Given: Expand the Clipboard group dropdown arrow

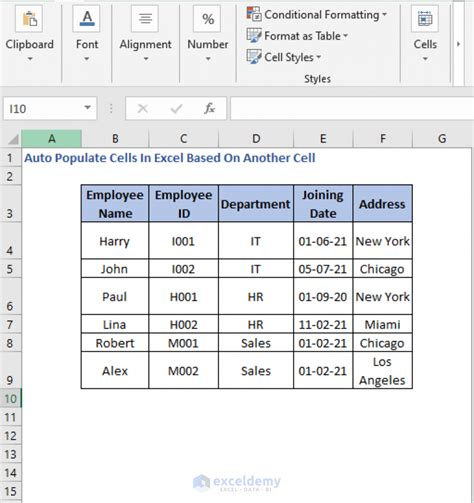Looking at the screenshot, I should coord(30,59).
